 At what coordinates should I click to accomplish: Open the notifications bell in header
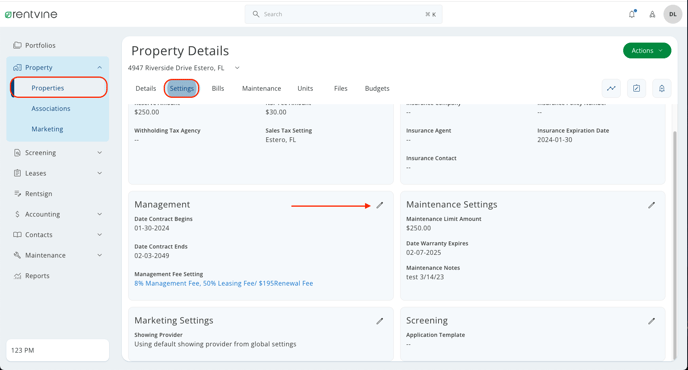coord(632,14)
